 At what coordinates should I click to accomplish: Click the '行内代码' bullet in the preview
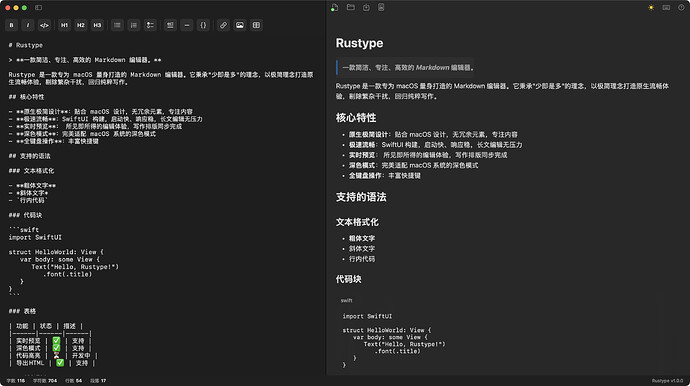[362, 259]
